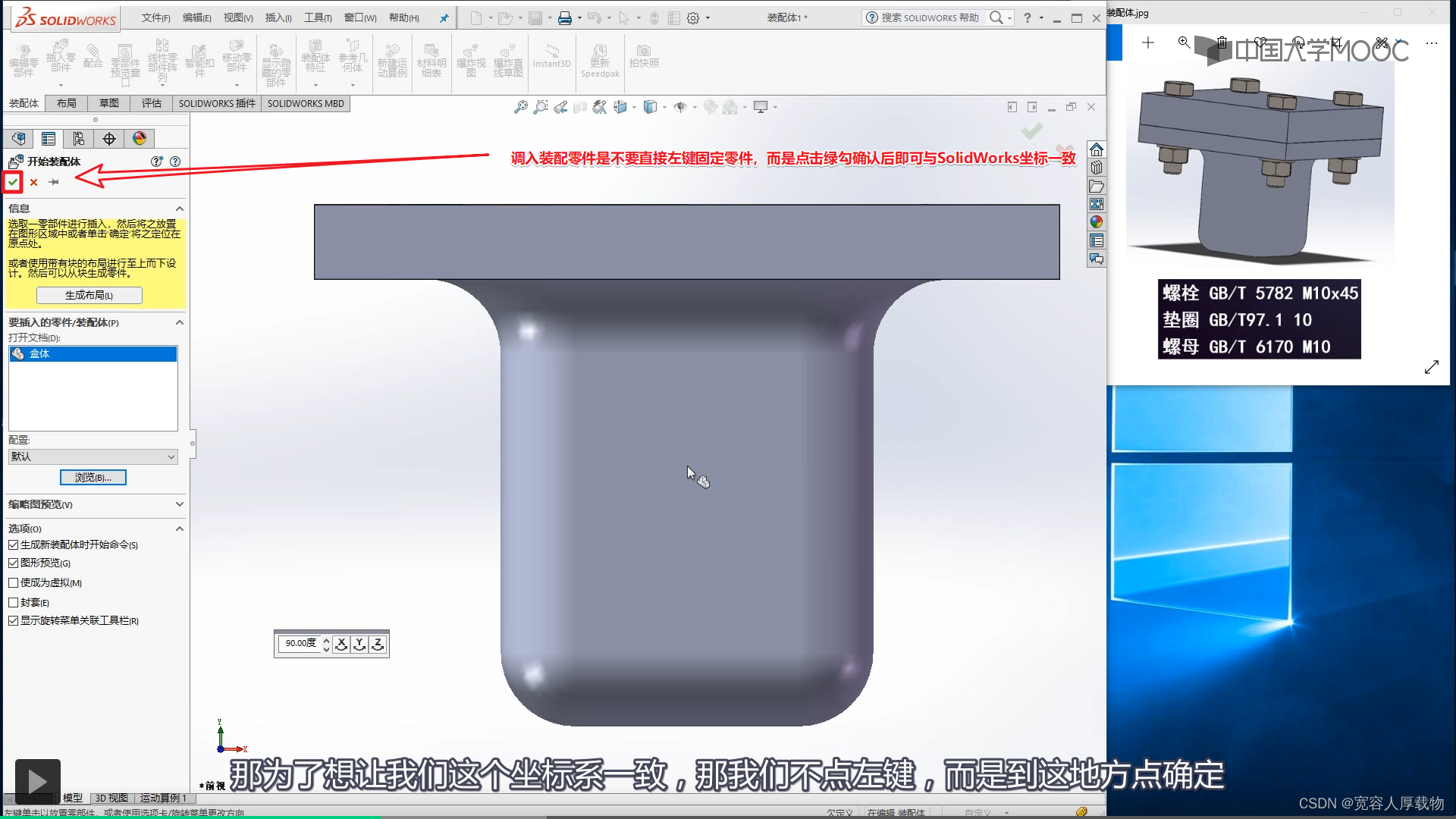1456x819 pixels.
Task: Toggle the pushpin next to the cancel X
Action: click(x=53, y=182)
